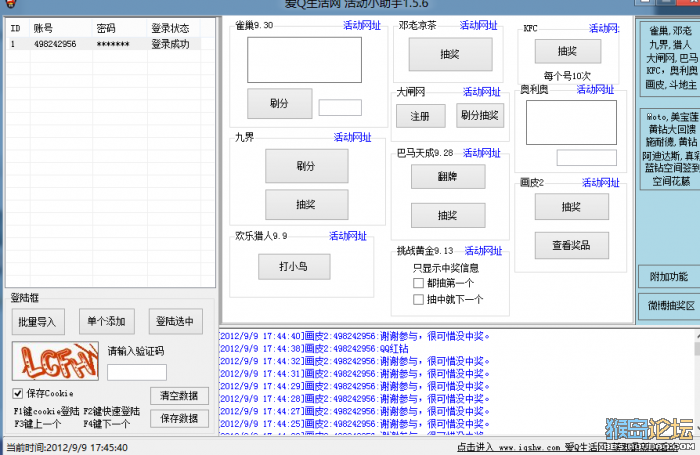
Task: Select the Moto, 美宝莲 activities panel button
Action: coord(669,149)
